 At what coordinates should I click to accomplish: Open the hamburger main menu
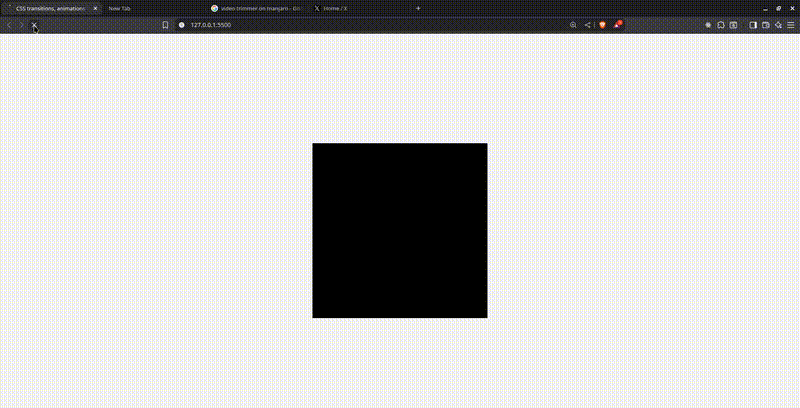pyautogui.click(x=791, y=24)
